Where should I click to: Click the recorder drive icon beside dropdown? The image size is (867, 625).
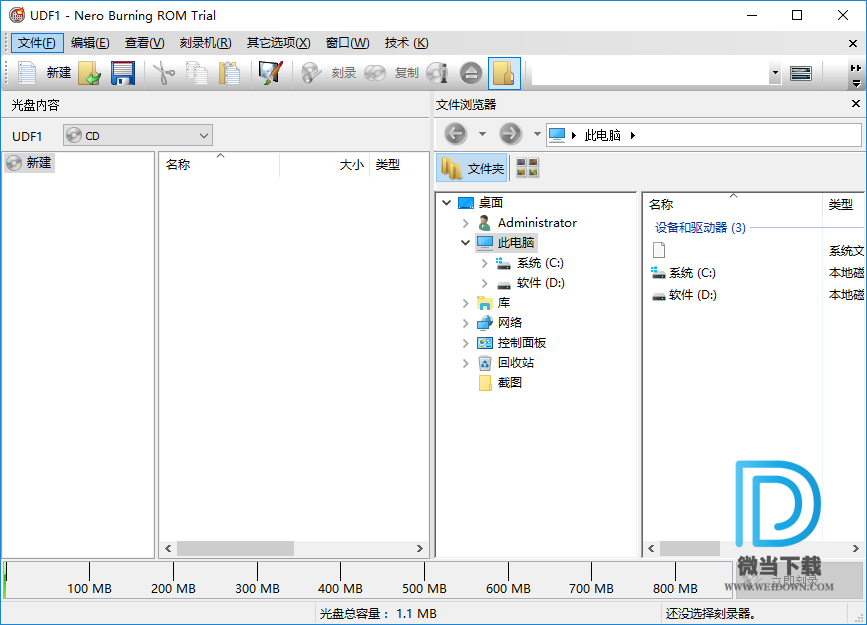(x=801, y=73)
